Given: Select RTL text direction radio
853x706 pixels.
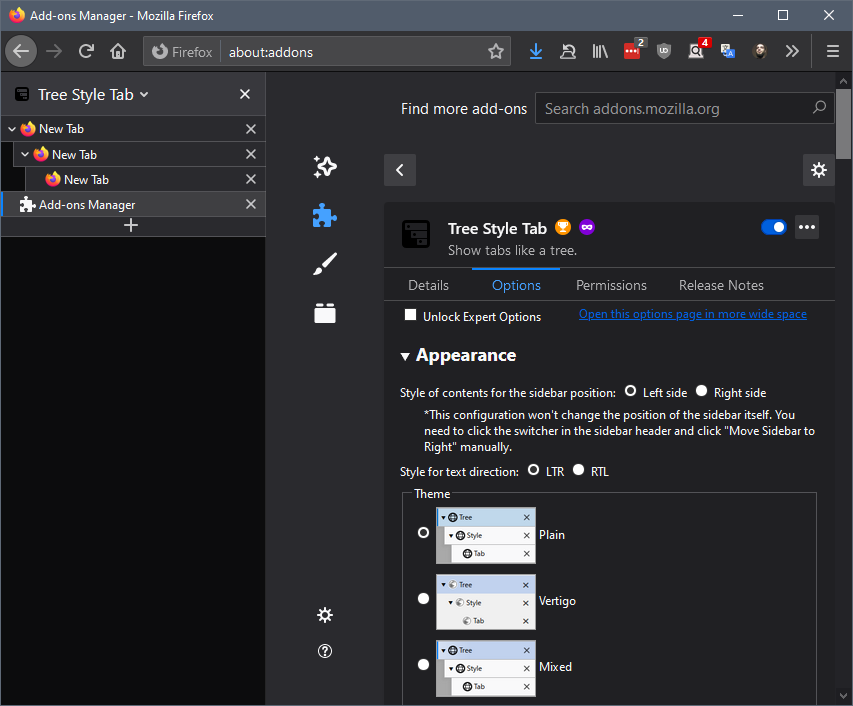Looking at the screenshot, I should [578, 469].
